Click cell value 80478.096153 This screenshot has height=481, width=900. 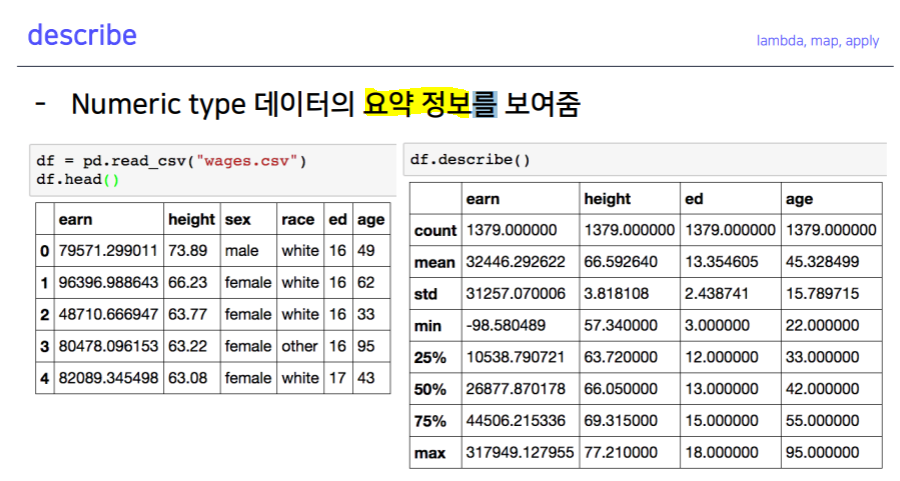(x=108, y=346)
